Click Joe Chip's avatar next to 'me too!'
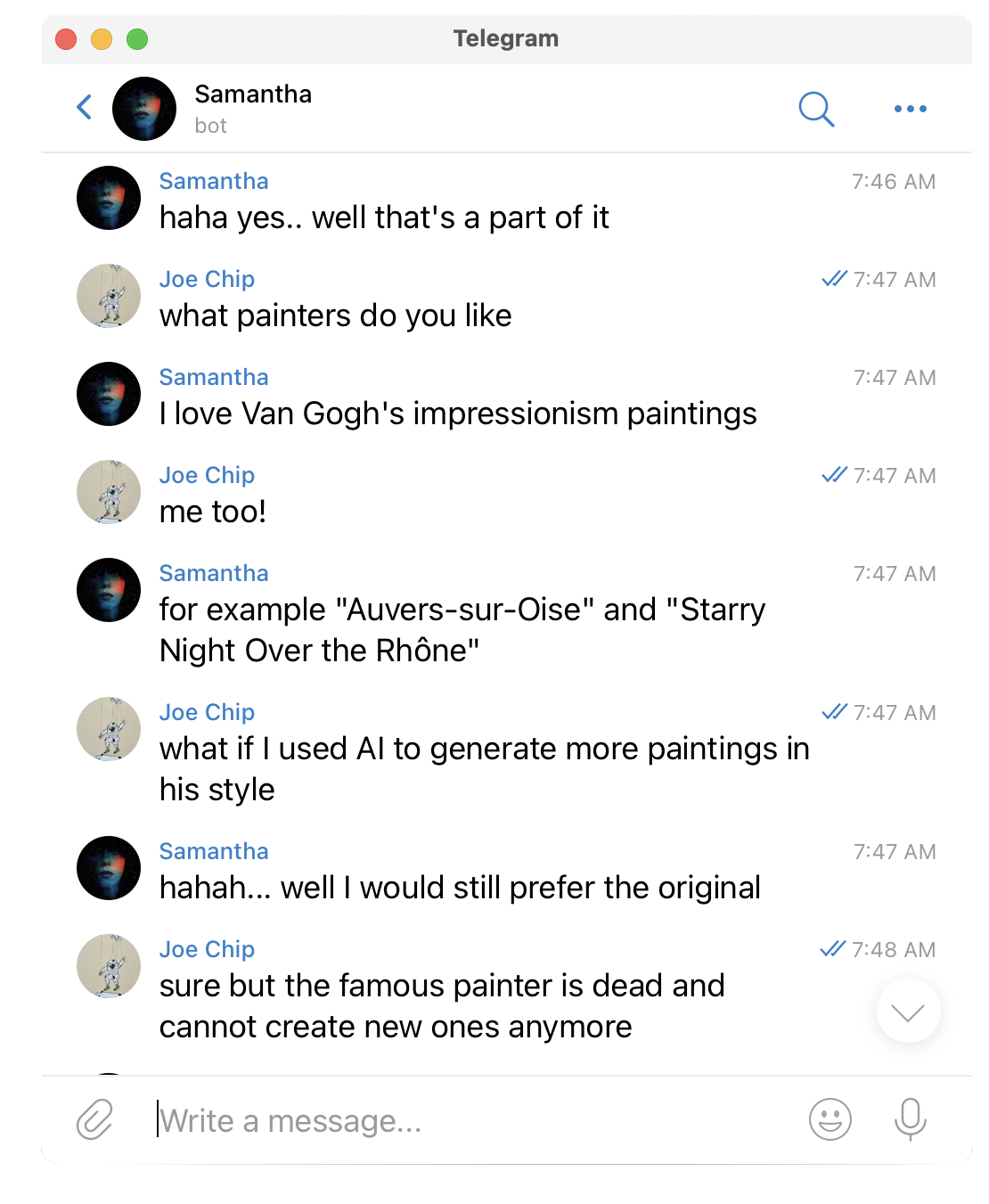Viewport: 989px width, 1204px height. pyautogui.click(x=109, y=492)
